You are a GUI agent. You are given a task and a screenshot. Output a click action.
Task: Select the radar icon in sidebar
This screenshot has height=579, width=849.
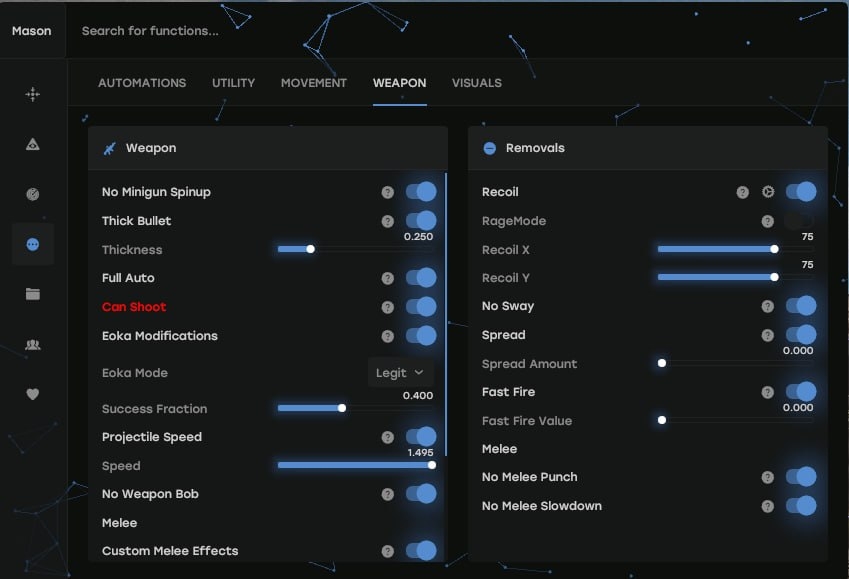click(x=33, y=194)
